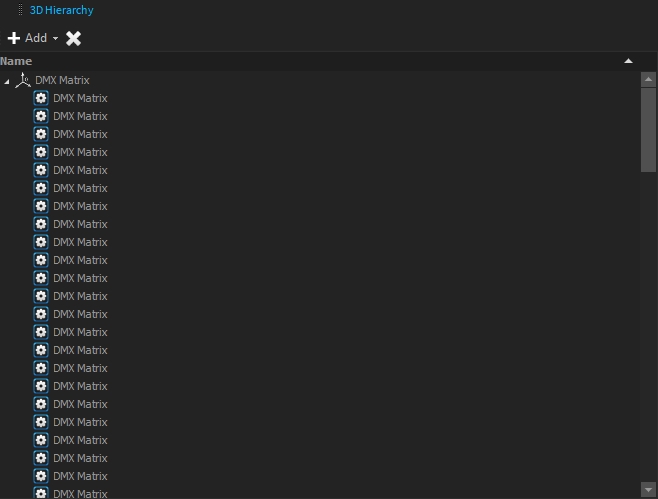Image resolution: width=658 pixels, height=499 pixels.
Task: Click the gear icon of third child DMX Matrix
Action: tap(41, 134)
